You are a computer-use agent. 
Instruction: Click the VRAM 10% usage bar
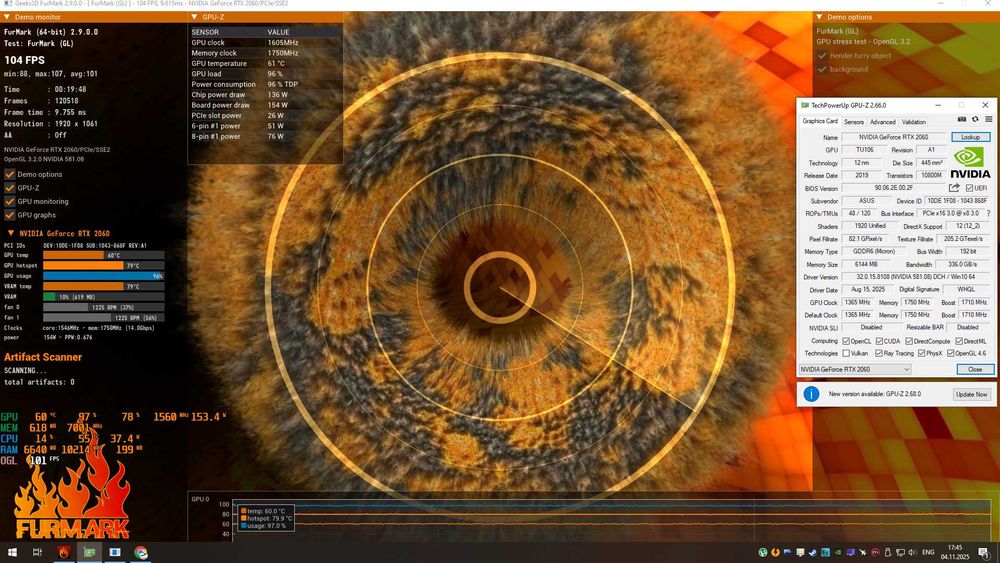point(103,296)
